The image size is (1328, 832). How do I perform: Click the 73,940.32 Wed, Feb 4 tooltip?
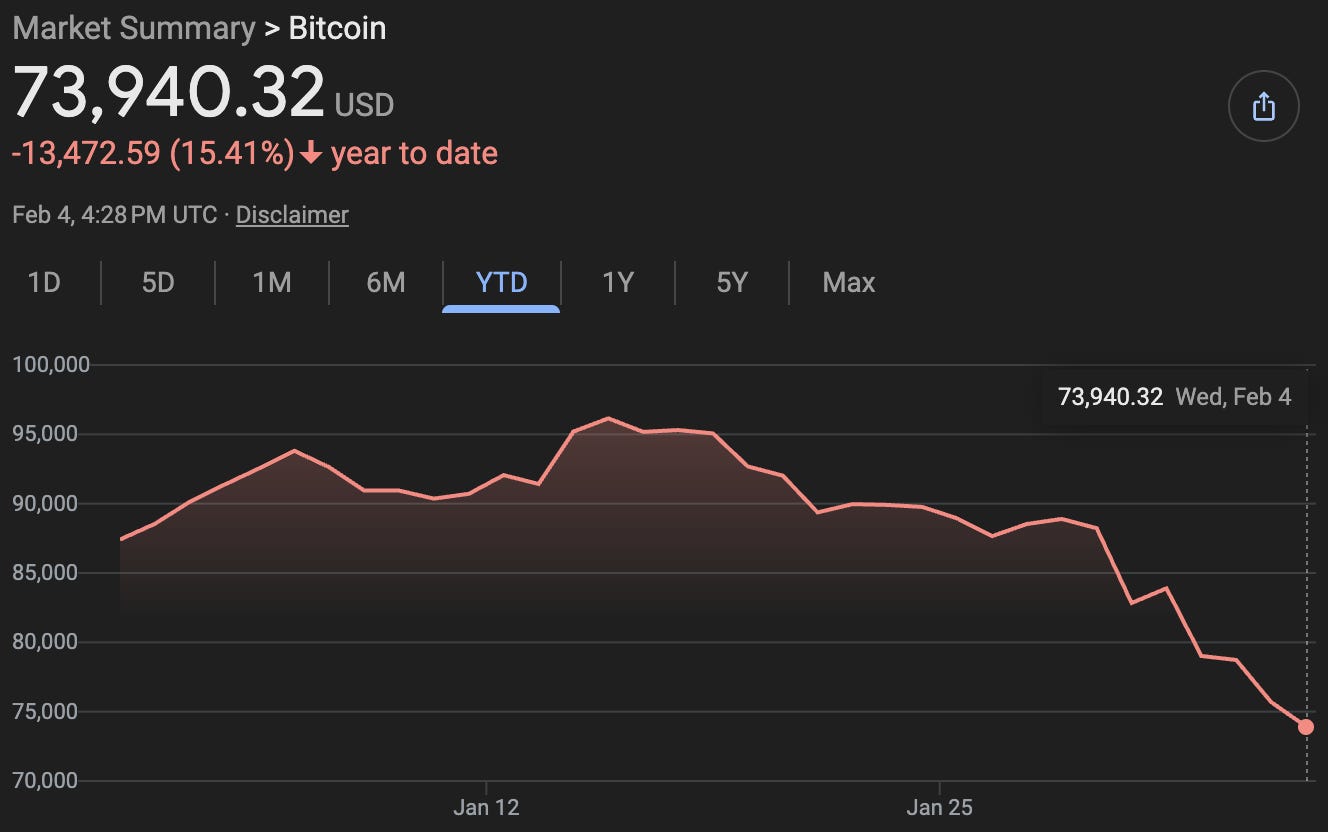pos(1174,397)
